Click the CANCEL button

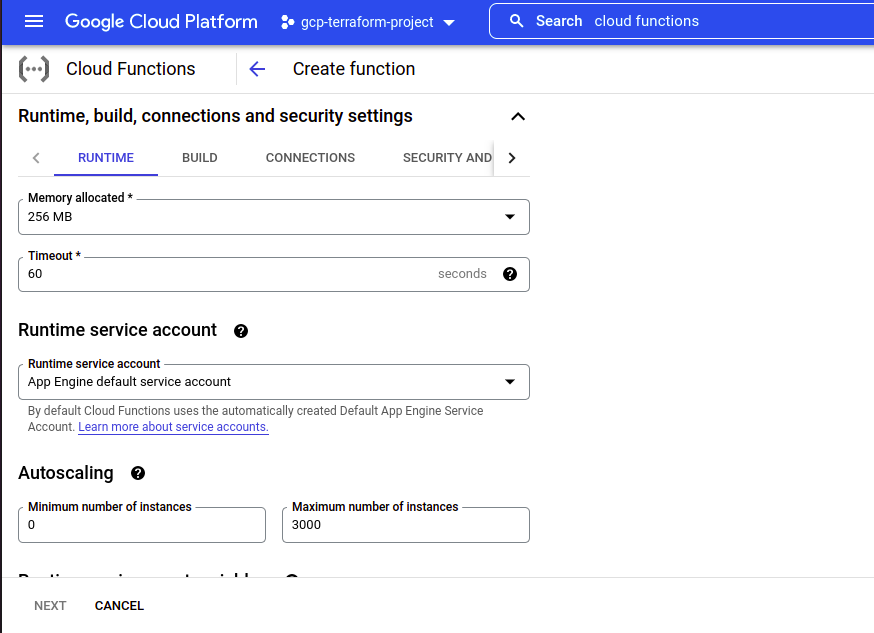(x=119, y=606)
